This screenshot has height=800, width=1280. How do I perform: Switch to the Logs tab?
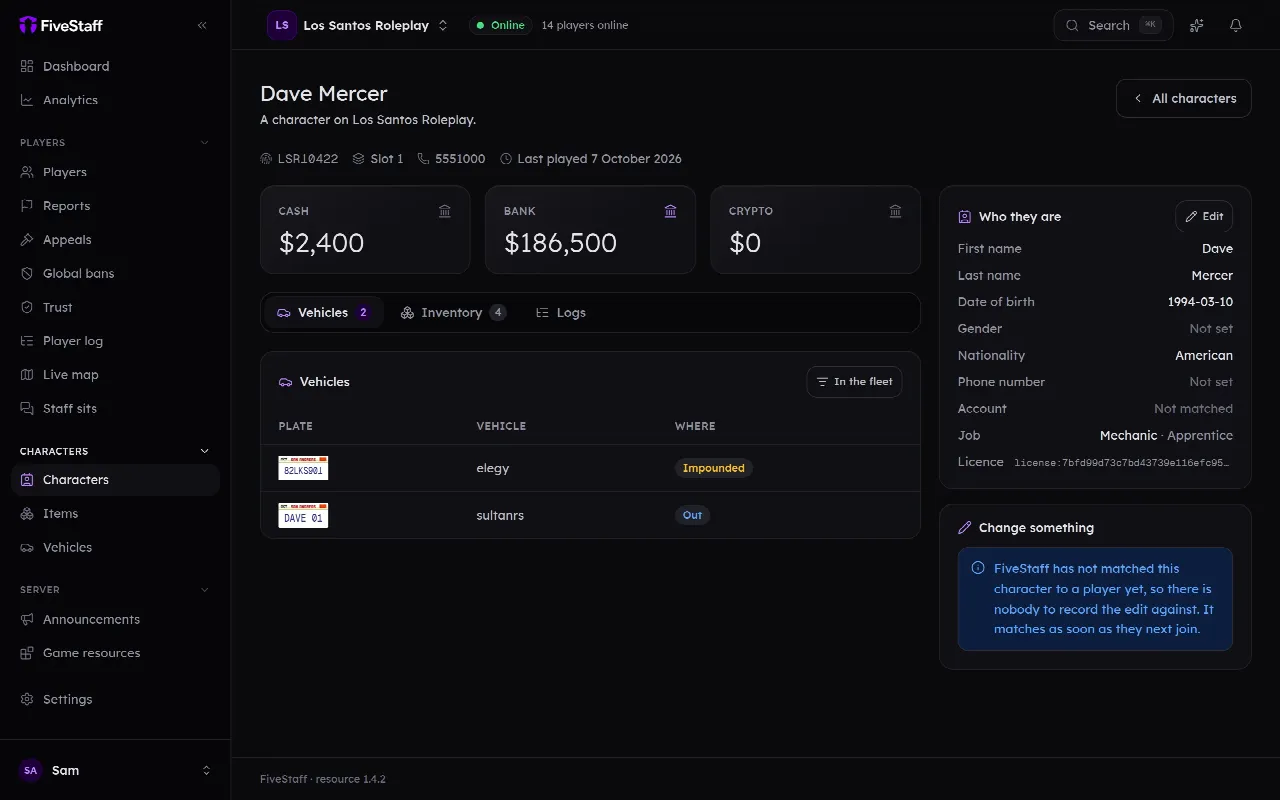coord(560,313)
